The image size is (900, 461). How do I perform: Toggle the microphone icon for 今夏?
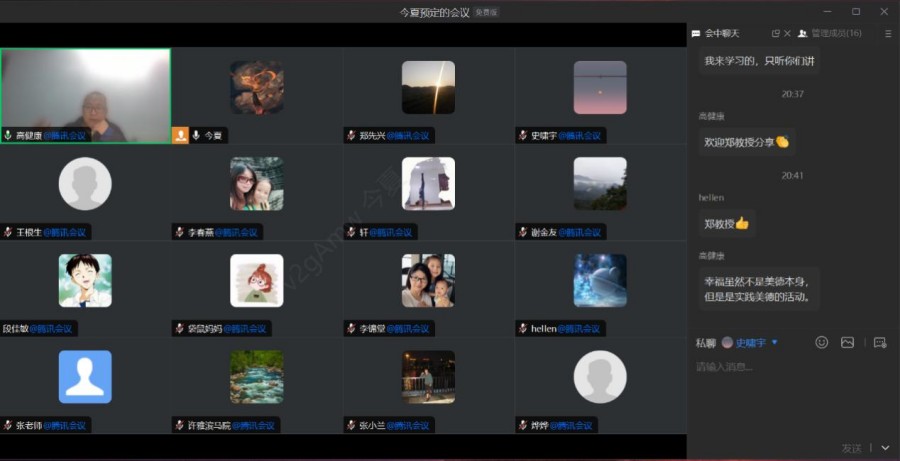[x=196, y=135]
